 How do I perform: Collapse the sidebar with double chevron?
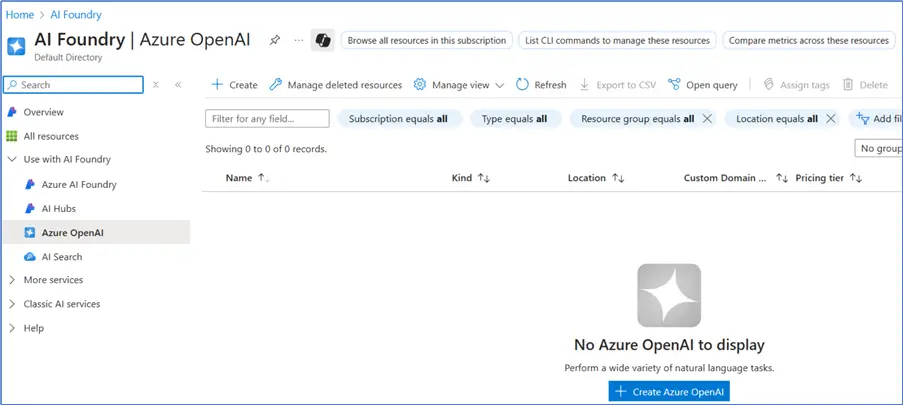[178, 85]
